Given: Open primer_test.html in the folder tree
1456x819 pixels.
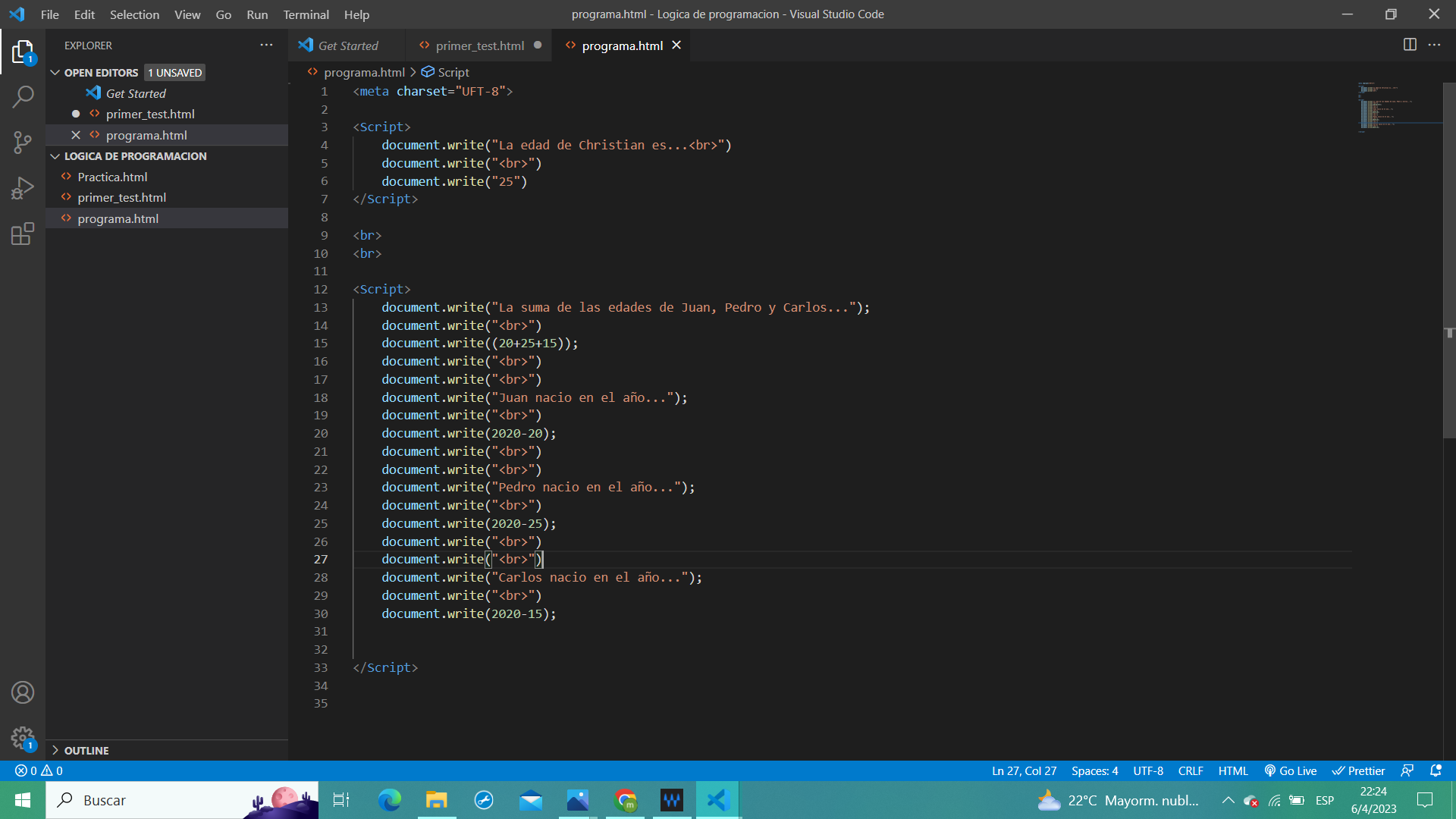Looking at the screenshot, I should [x=121, y=197].
